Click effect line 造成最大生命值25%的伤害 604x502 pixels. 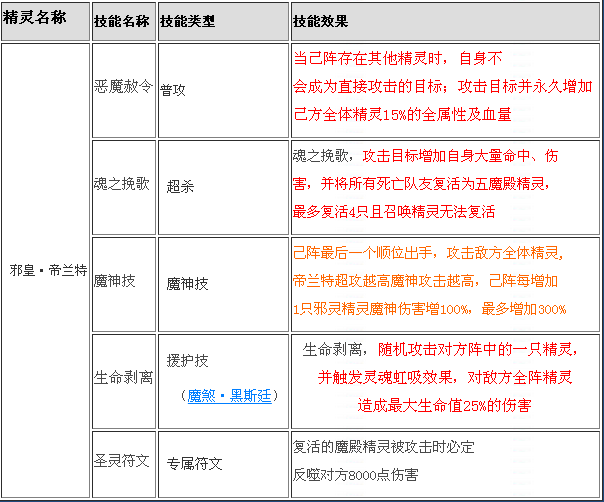[x=445, y=405]
